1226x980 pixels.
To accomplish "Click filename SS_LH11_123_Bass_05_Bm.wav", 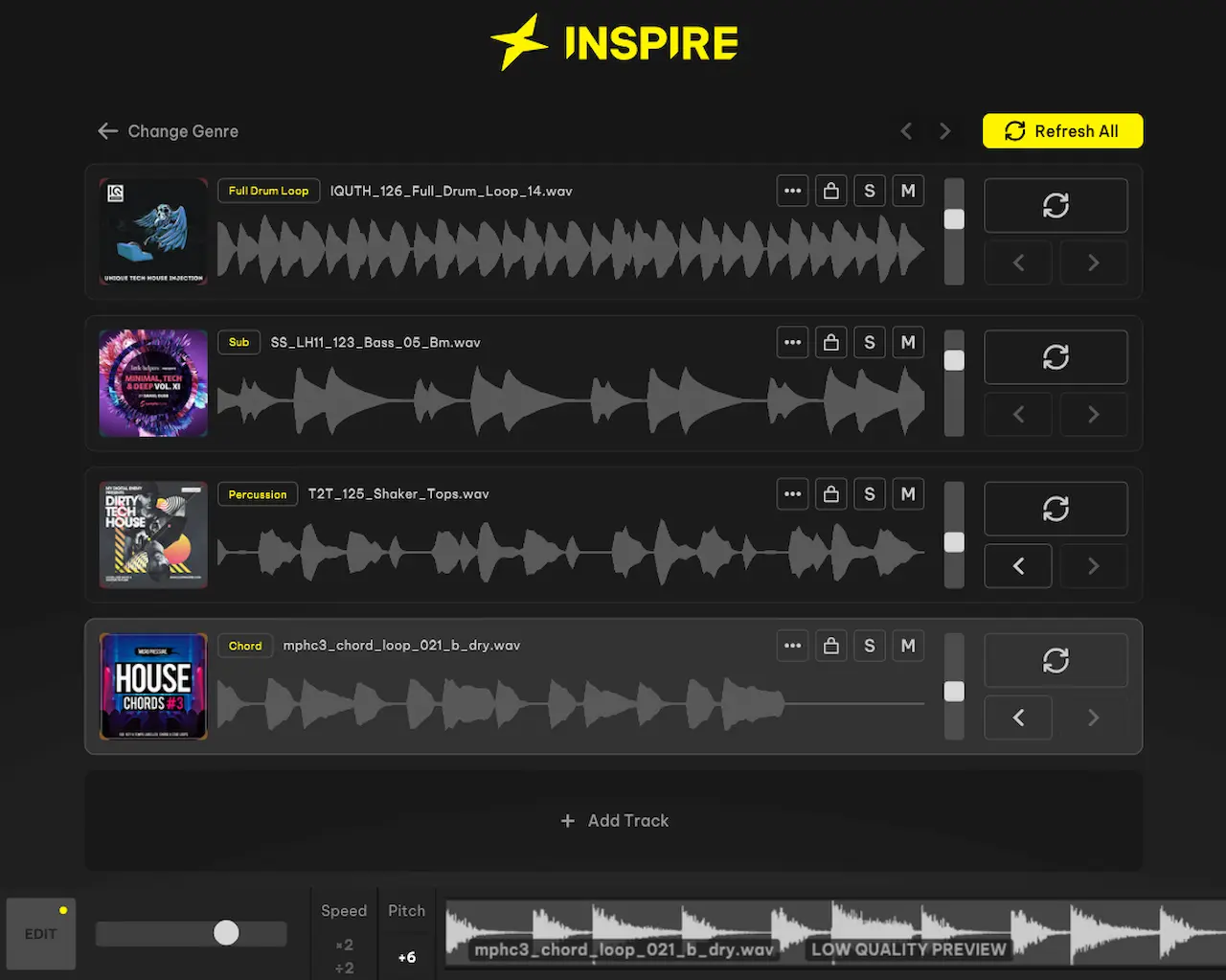I will [375, 342].
